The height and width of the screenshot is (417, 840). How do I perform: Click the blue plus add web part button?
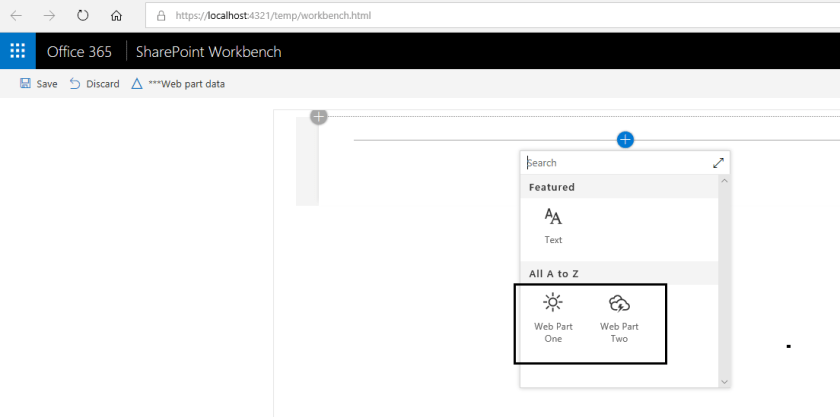click(x=625, y=140)
